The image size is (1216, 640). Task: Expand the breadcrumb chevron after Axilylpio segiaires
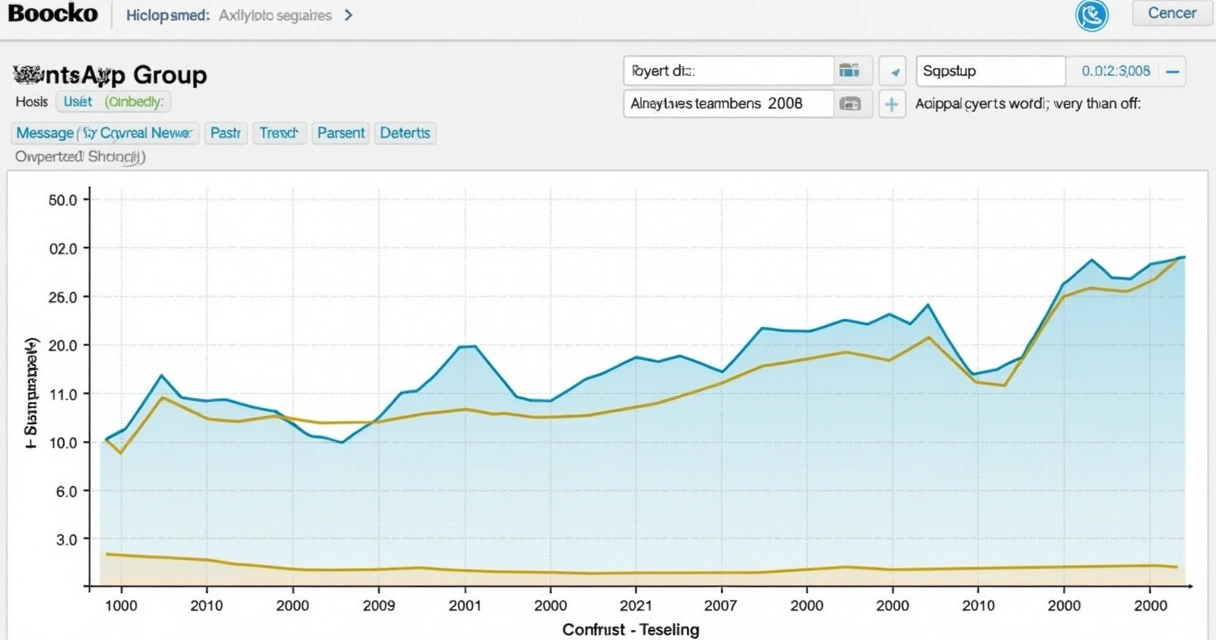point(348,15)
